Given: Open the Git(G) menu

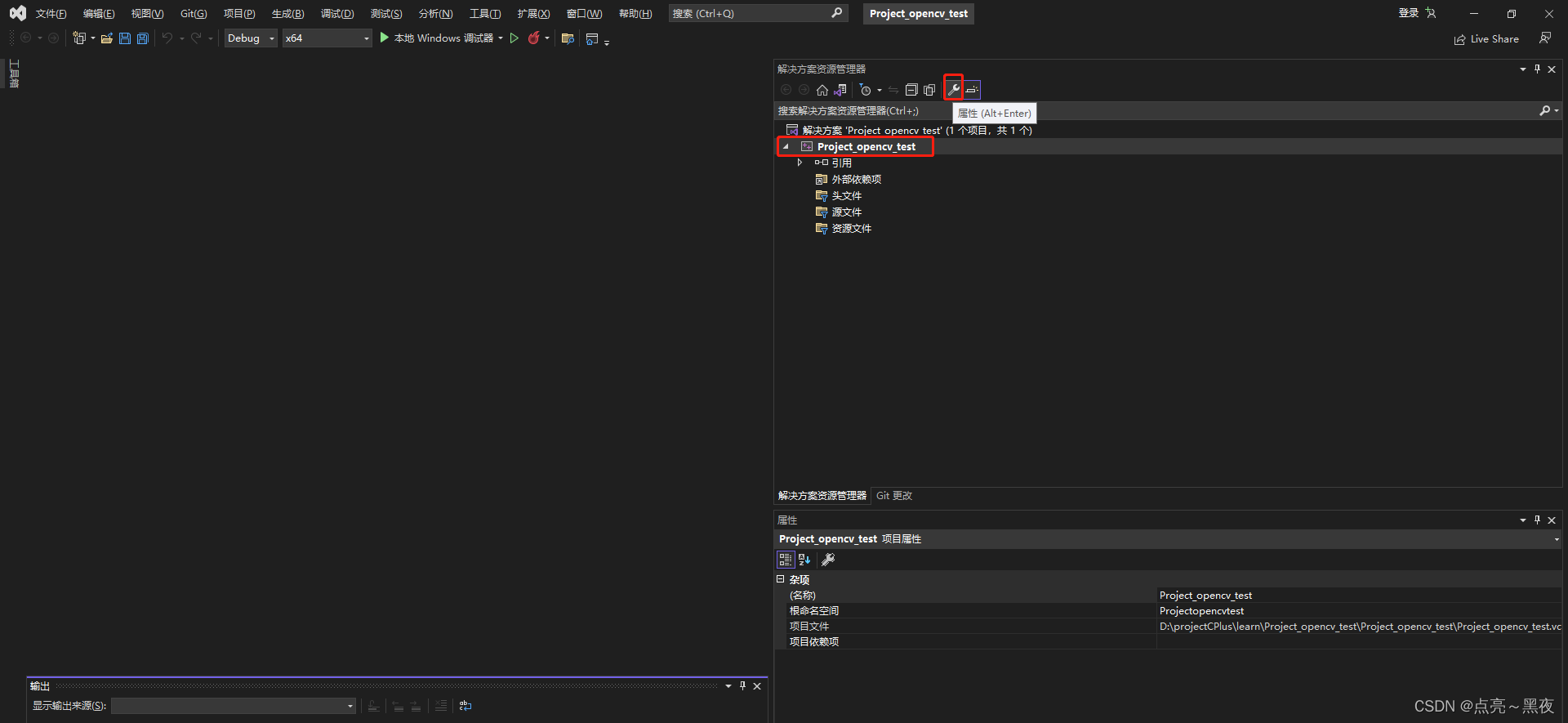Looking at the screenshot, I should (x=194, y=14).
